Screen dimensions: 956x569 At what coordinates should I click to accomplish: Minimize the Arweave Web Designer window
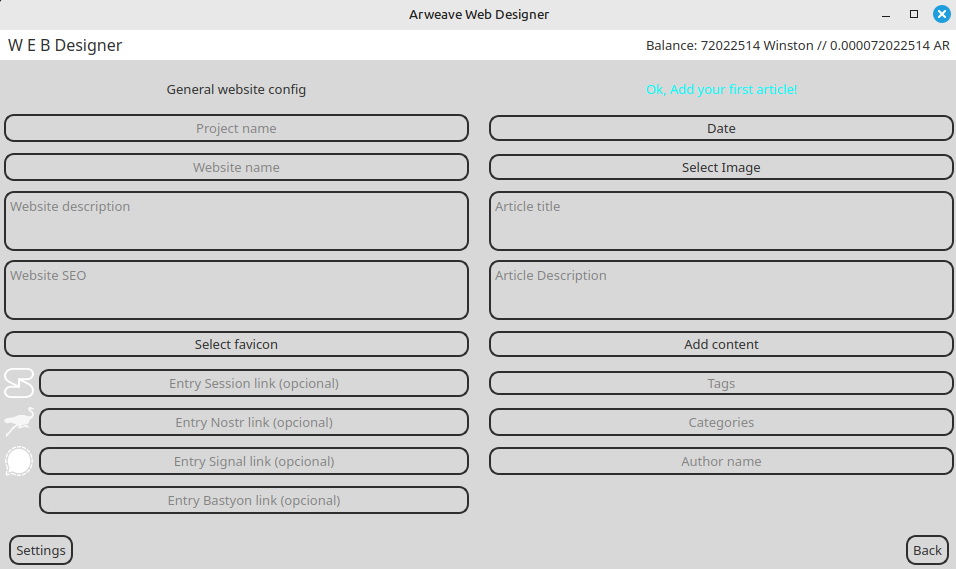click(886, 15)
